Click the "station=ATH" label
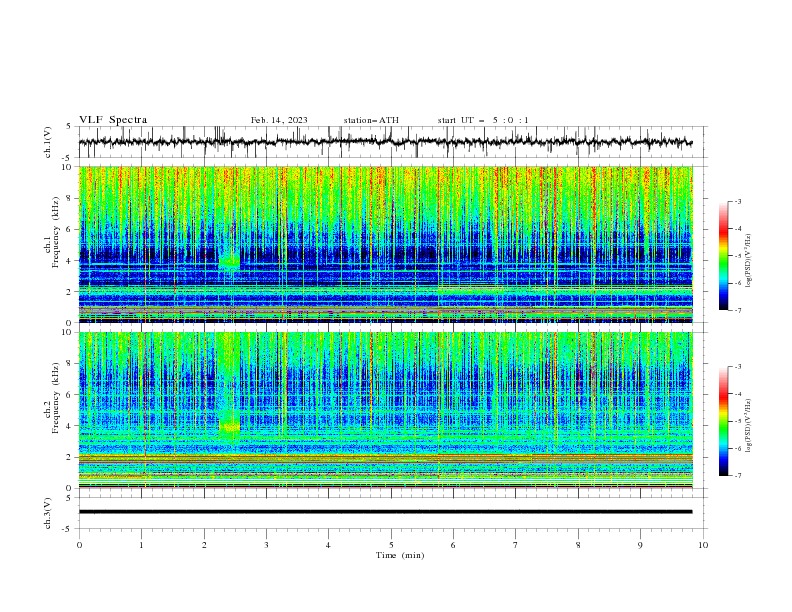The image size is (792, 612). pos(371,120)
